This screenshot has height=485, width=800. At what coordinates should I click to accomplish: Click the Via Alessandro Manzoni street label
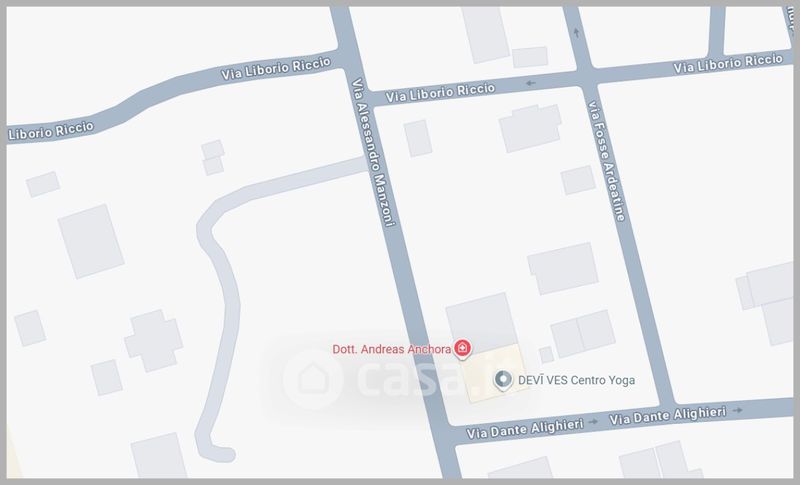pos(374,152)
